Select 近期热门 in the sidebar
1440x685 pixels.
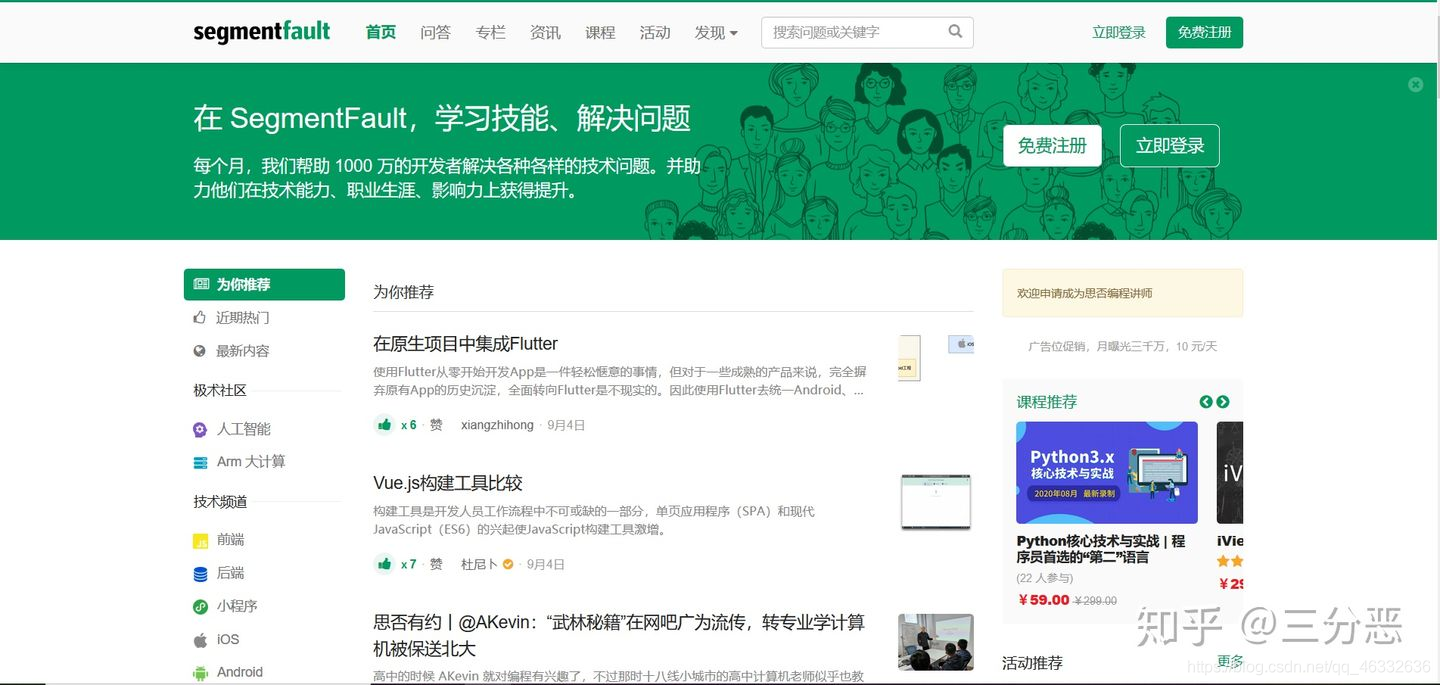243,318
